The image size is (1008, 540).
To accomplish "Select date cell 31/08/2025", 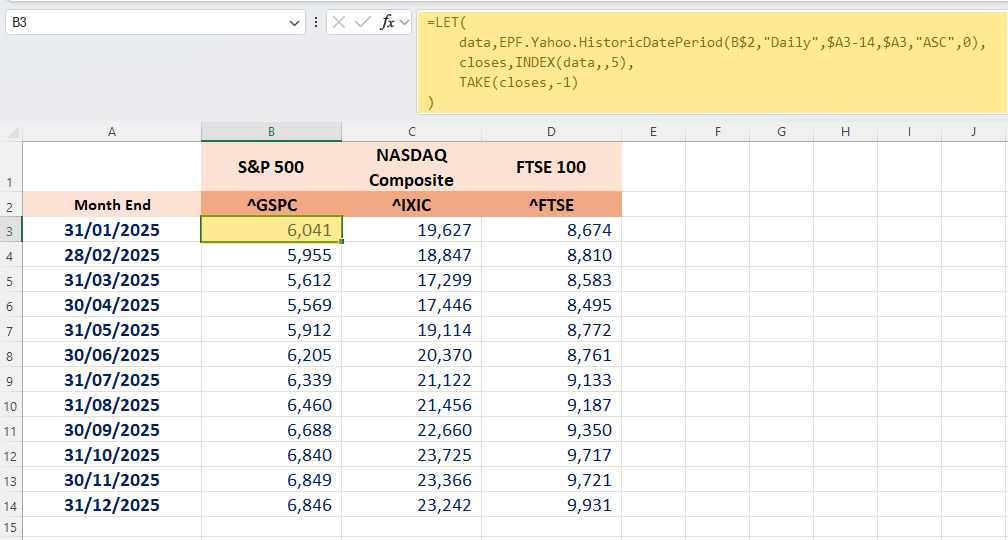I will tap(112, 405).
